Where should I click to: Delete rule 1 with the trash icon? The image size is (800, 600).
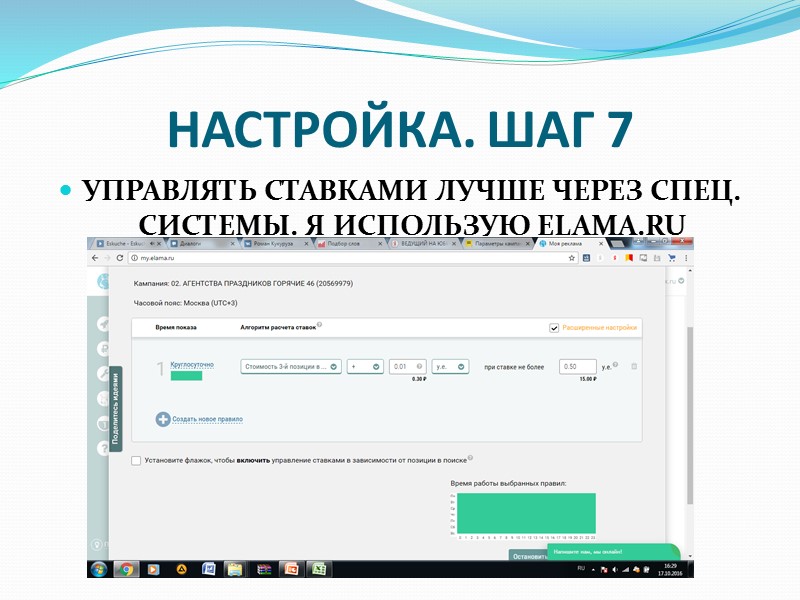point(634,366)
